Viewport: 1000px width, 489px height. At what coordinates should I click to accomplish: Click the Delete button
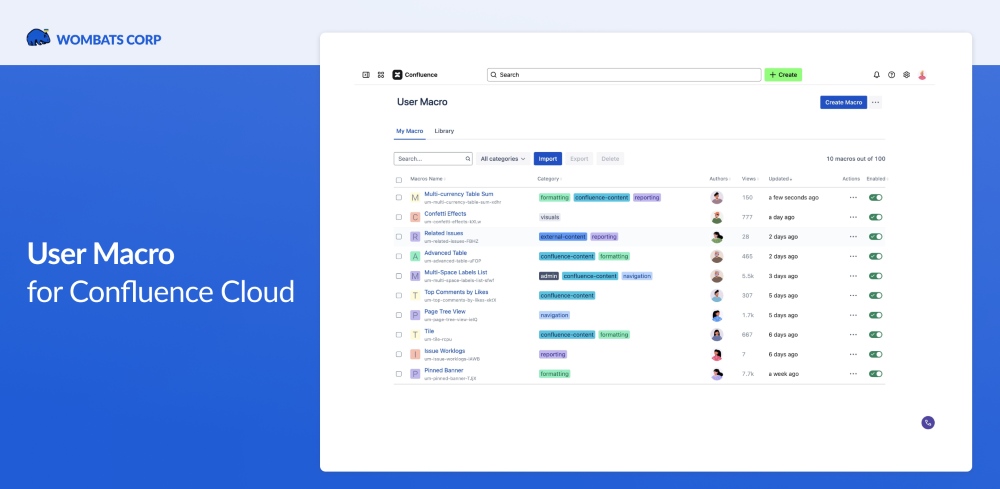(610, 159)
